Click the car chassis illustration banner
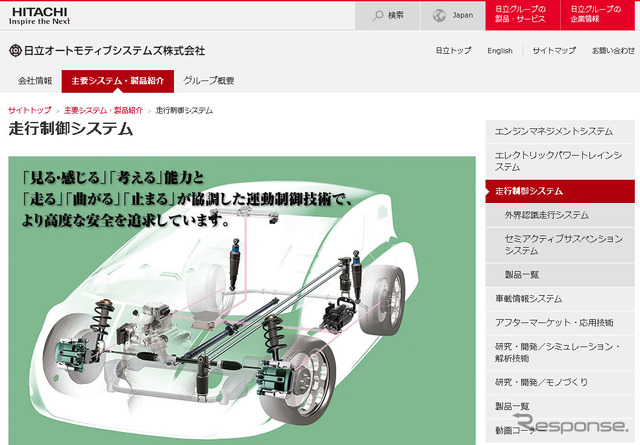The width and height of the screenshot is (640, 445). pos(242,300)
